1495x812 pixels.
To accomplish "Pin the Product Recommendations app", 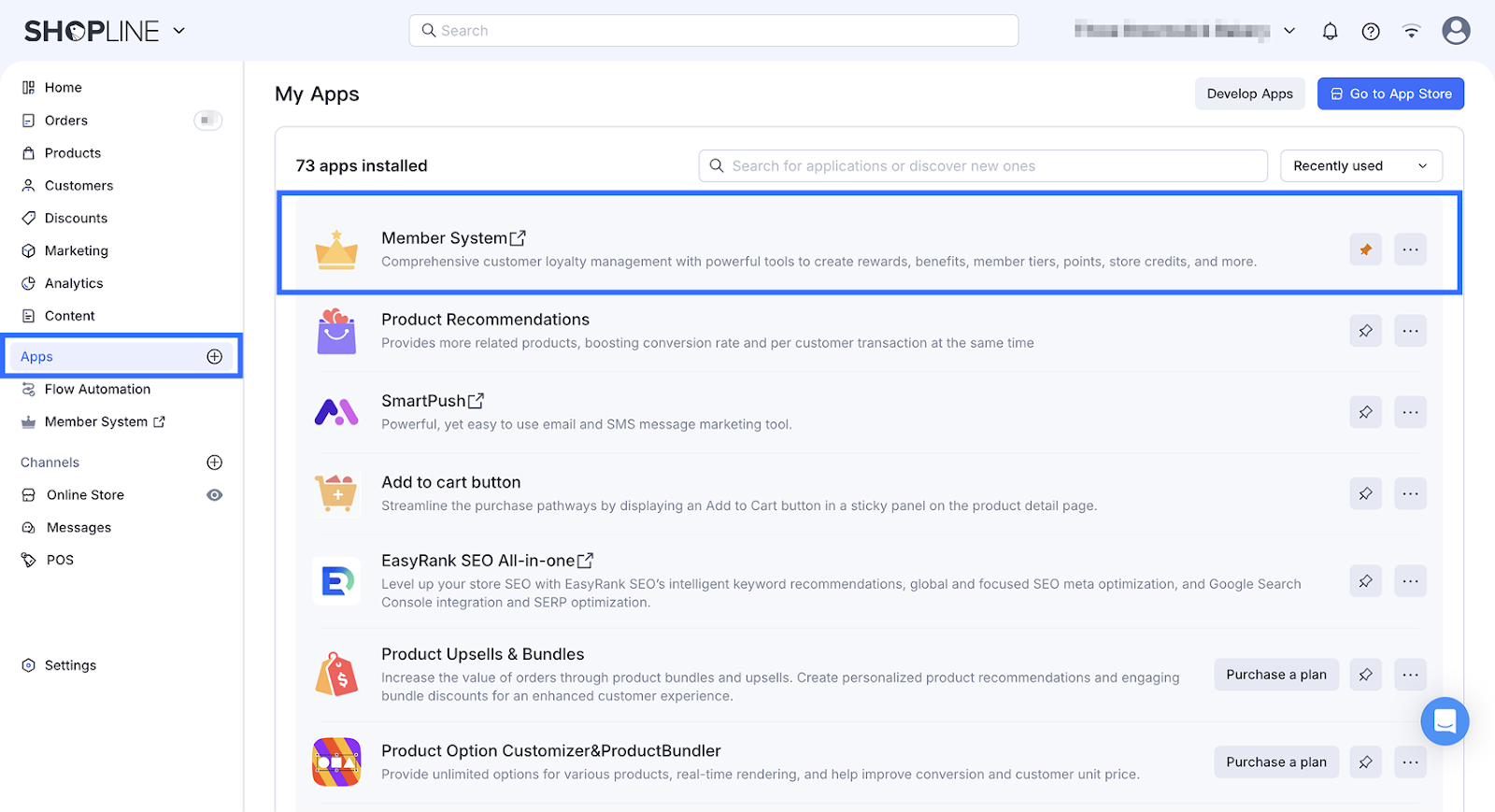I will pyautogui.click(x=1365, y=331).
